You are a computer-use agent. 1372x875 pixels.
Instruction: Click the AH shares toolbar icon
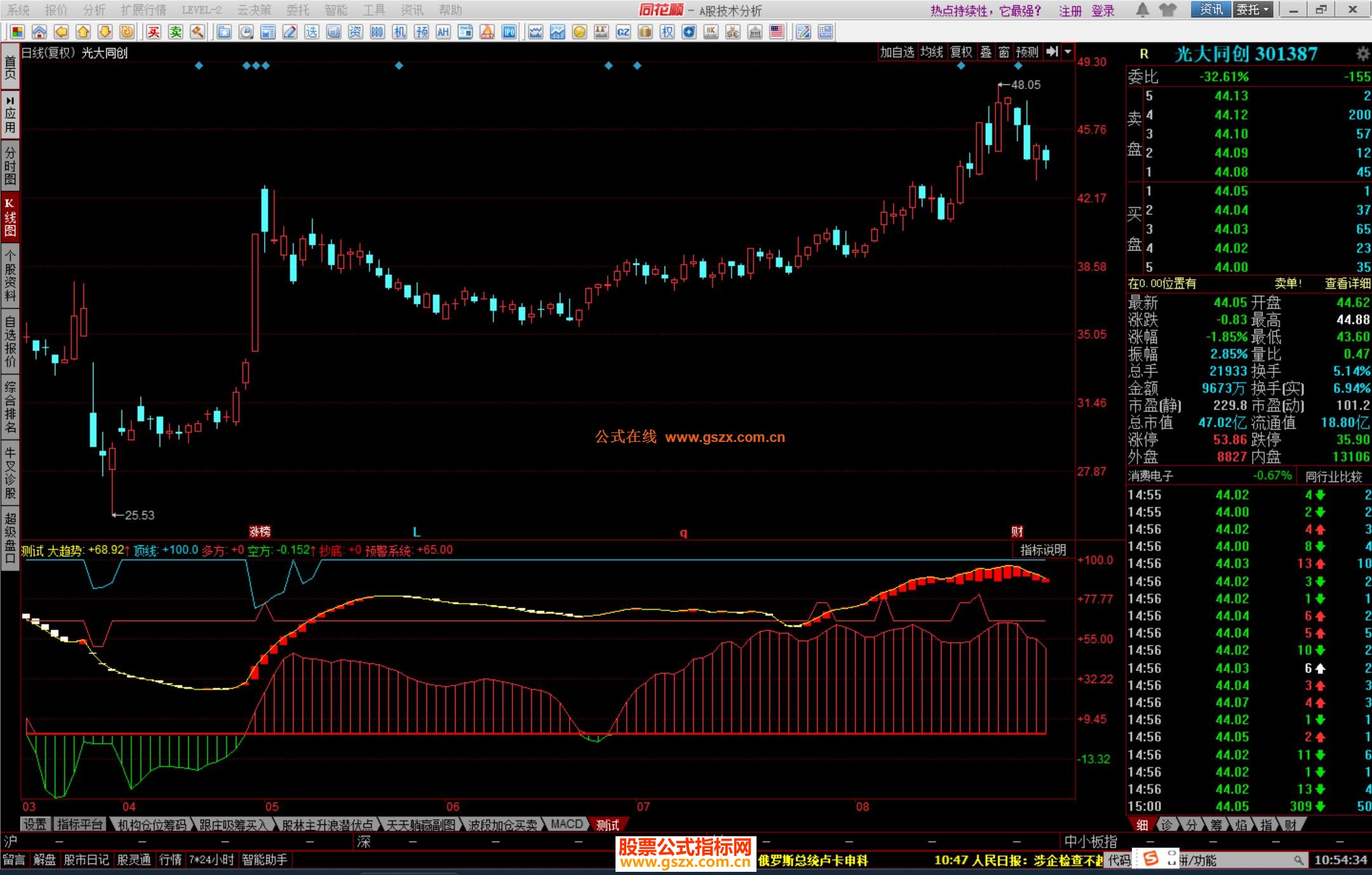[443, 32]
